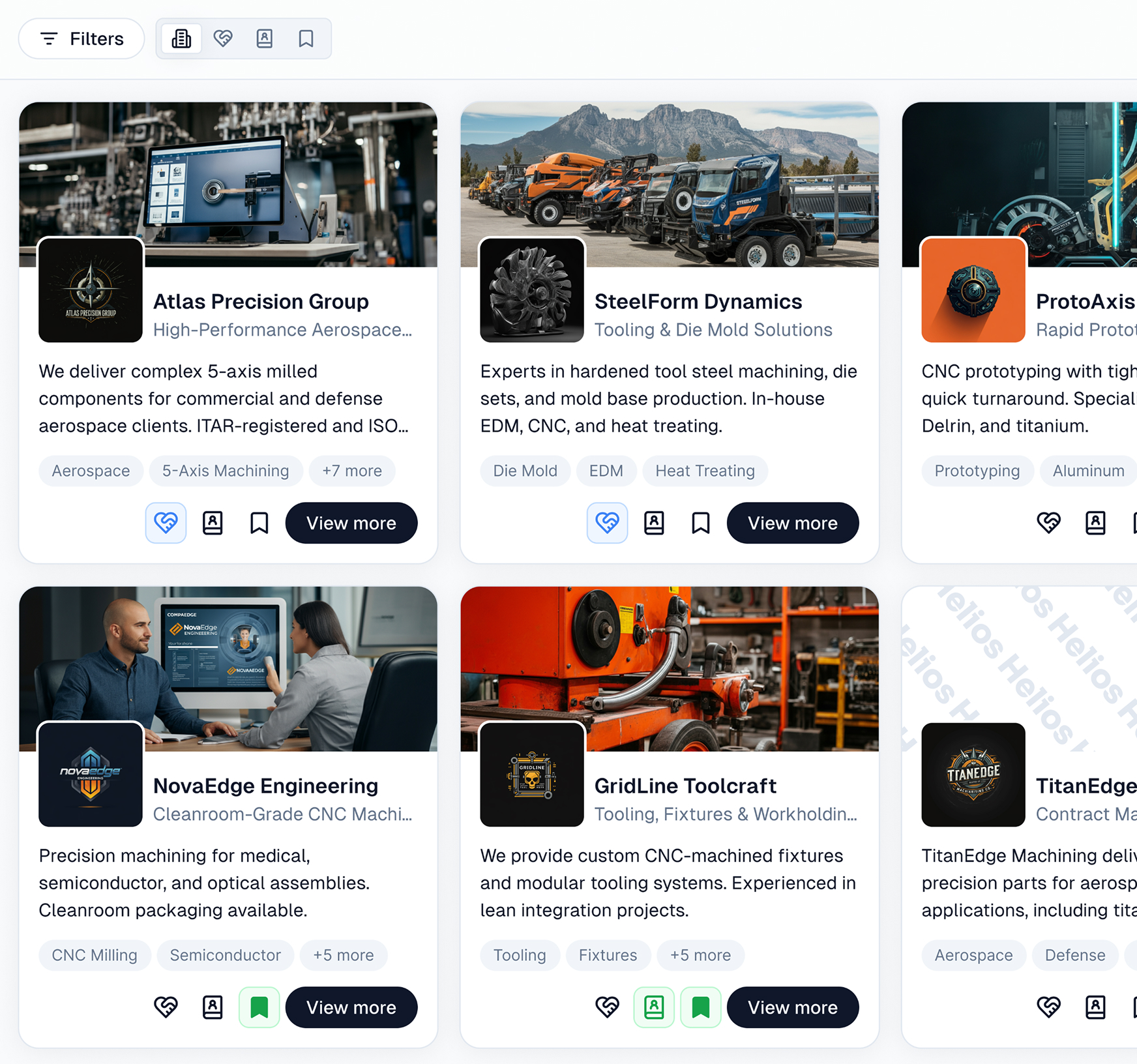This screenshot has height=1064, width=1137.
Task: Click handshake icon on NovaEdge Engineering card
Action: click(166, 1007)
